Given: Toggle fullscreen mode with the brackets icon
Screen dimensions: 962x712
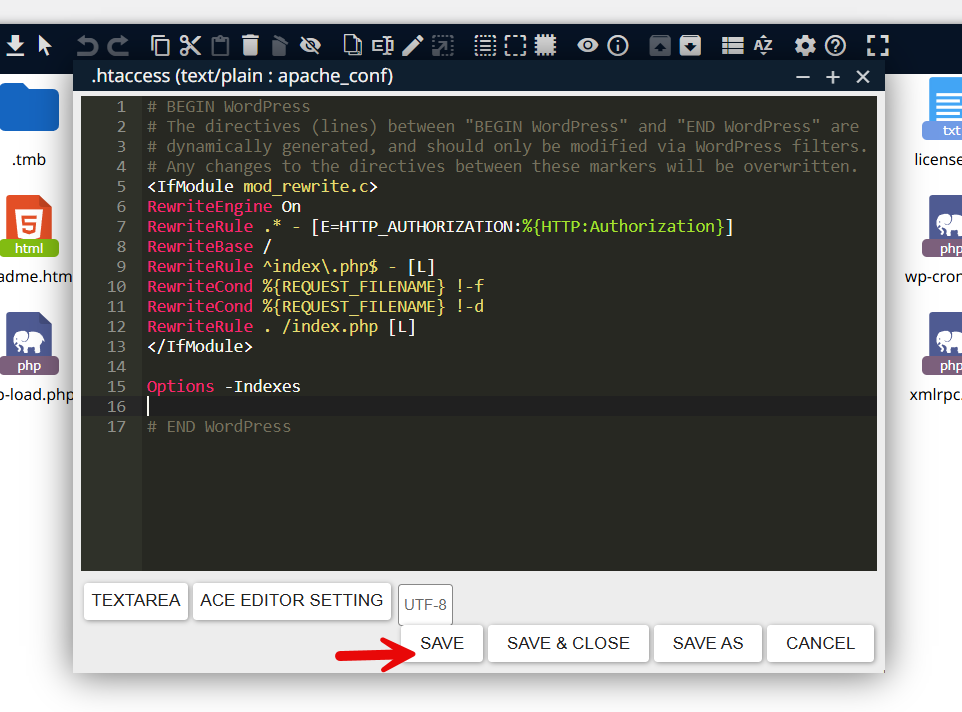Looking at the screenshot, I should click(878, 45).
